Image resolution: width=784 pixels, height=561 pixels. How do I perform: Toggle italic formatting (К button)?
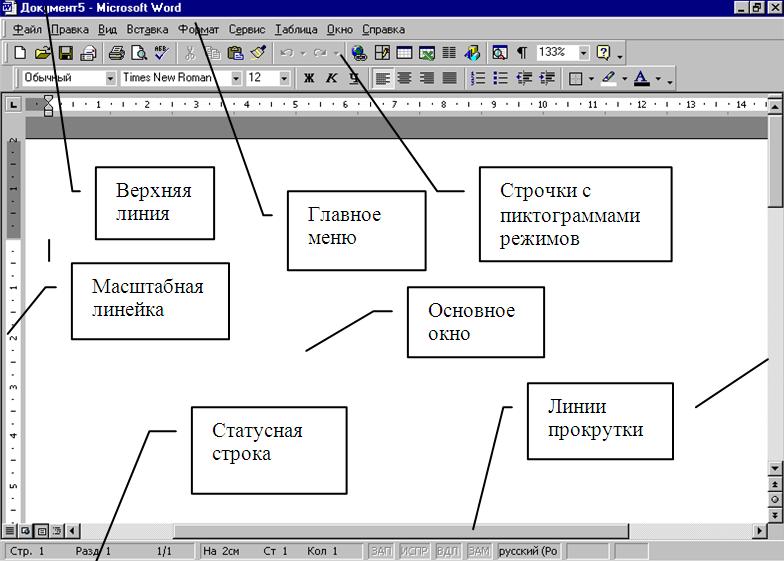point(331,78)
